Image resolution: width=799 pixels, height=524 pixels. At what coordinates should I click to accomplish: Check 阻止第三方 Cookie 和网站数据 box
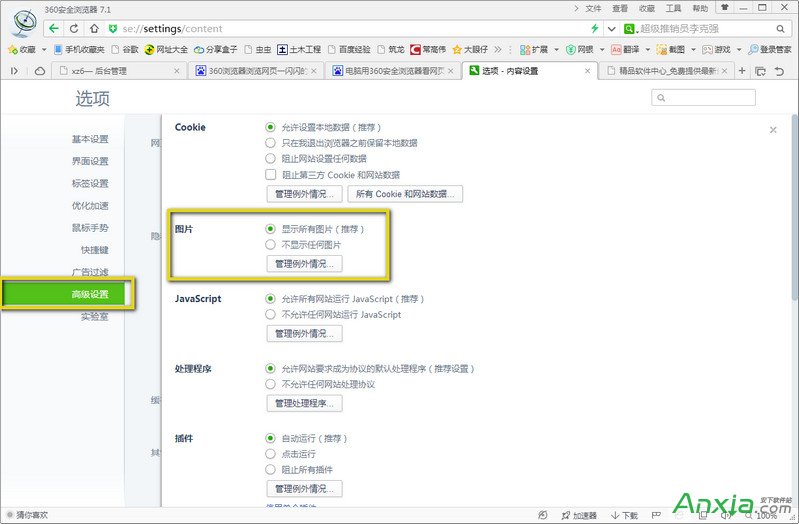pos(271,175)
